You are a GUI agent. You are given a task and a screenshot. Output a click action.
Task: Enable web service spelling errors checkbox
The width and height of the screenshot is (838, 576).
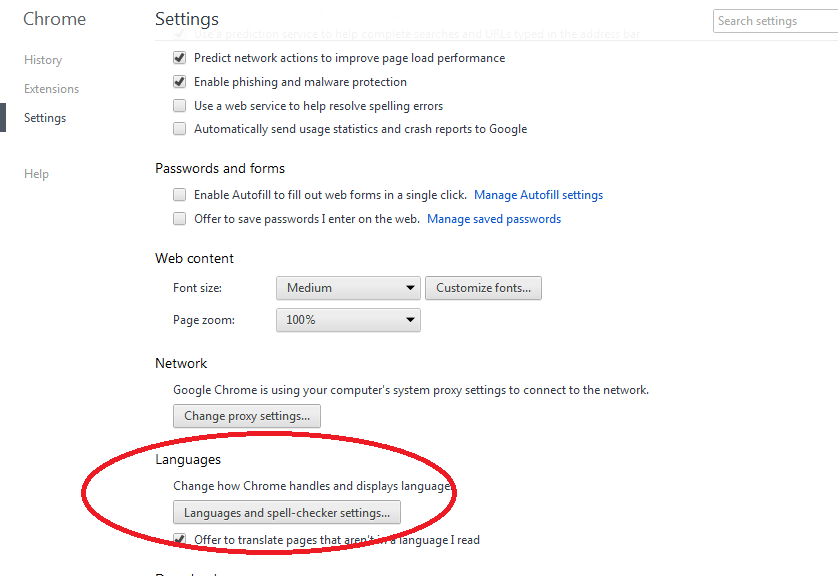tap(180, 106)
